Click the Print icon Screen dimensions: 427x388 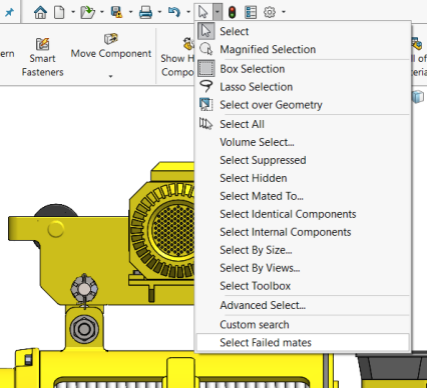pos(145,13)
